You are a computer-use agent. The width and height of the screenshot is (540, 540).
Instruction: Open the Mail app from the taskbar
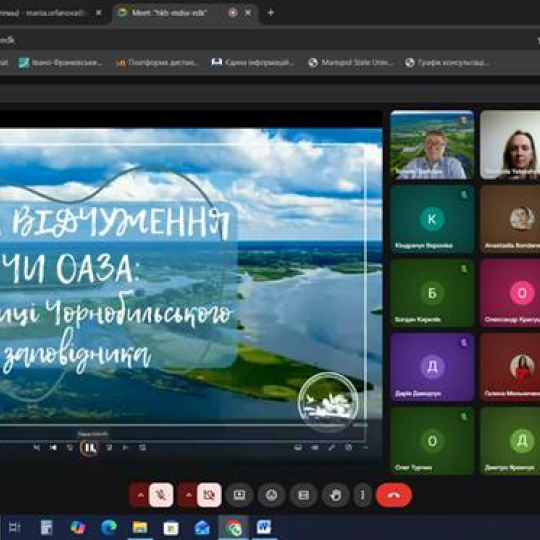click(202, 527)
